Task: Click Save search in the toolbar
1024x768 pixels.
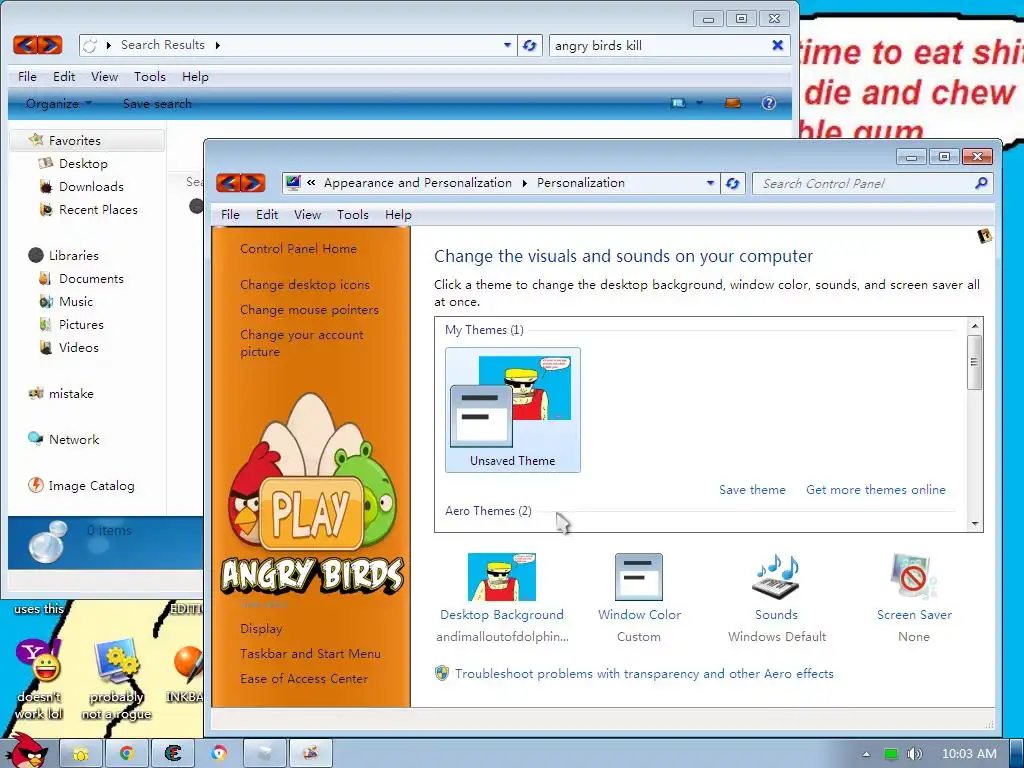Action: coord(157,103)
